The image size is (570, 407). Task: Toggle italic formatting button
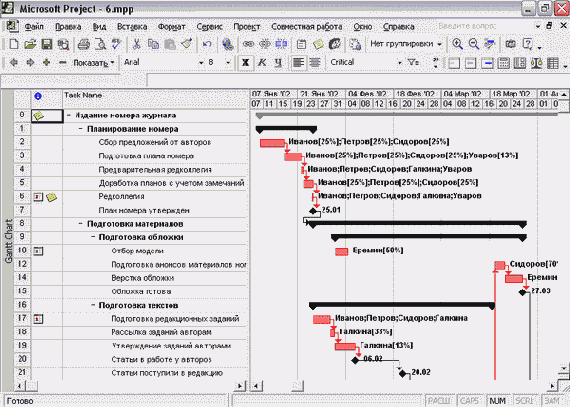261,63
